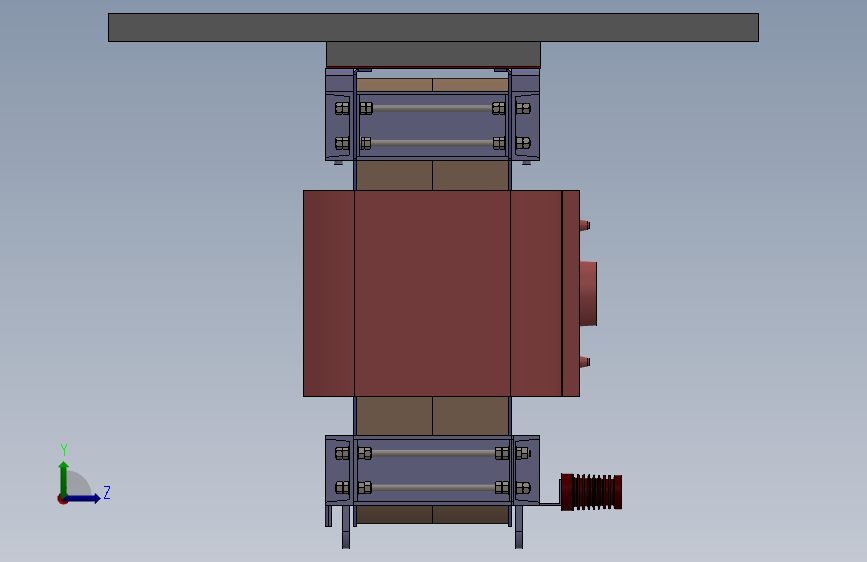Select the long right support leg at the bottom

pyautogui.click(x=519, y=527)
